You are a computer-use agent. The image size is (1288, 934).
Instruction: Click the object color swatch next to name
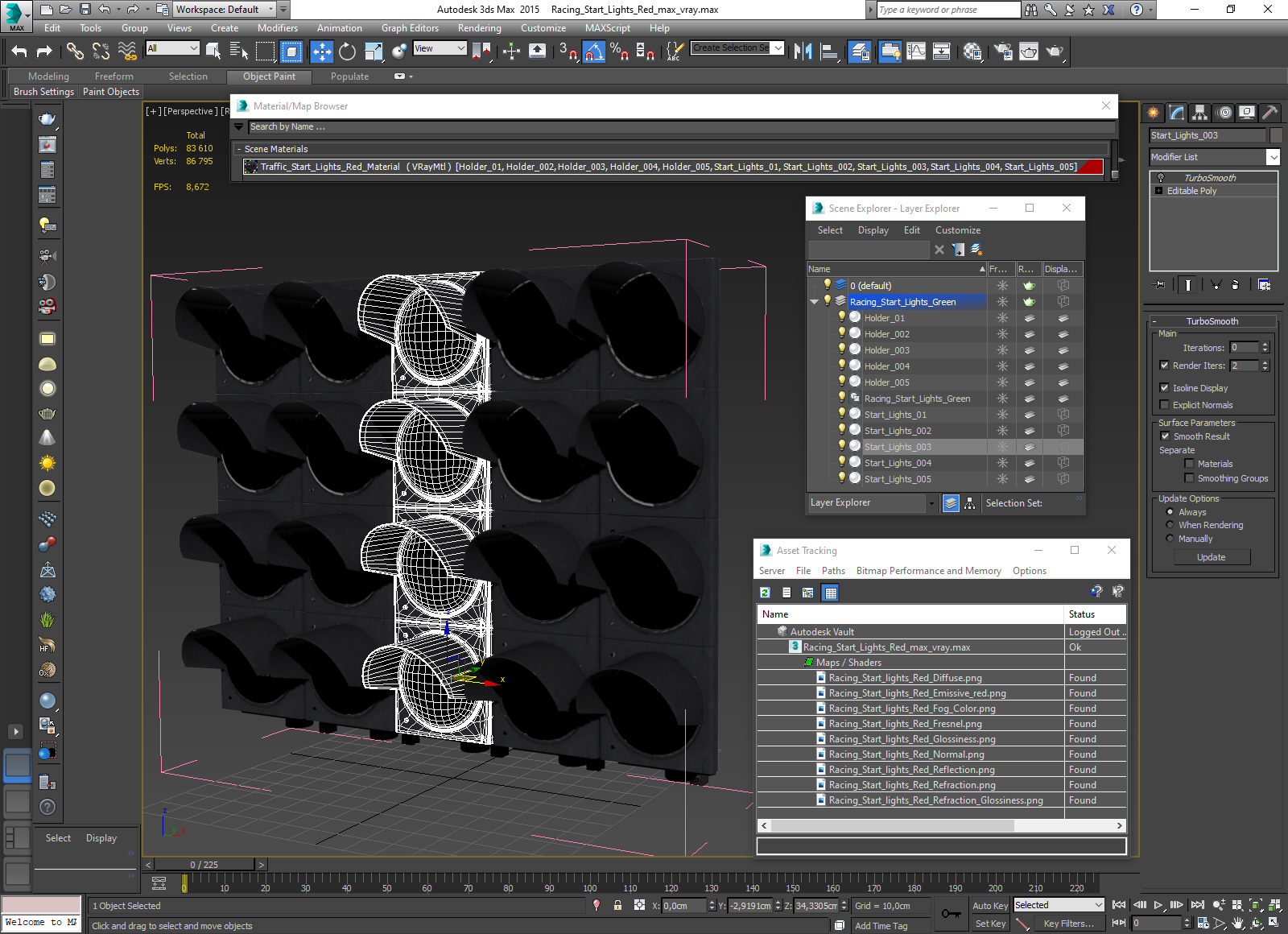(x=1275, y=135)
